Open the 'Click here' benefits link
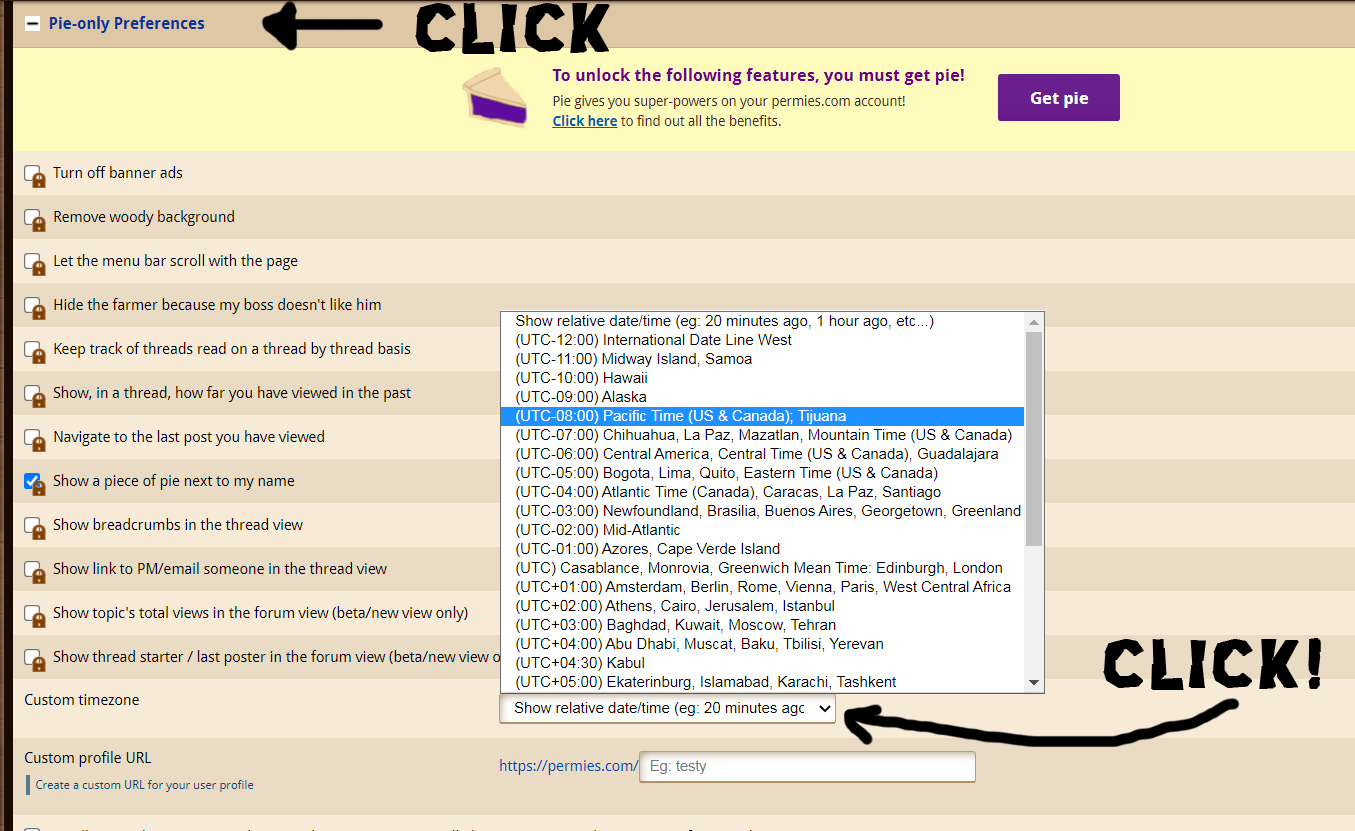 (x=584, y=121)
